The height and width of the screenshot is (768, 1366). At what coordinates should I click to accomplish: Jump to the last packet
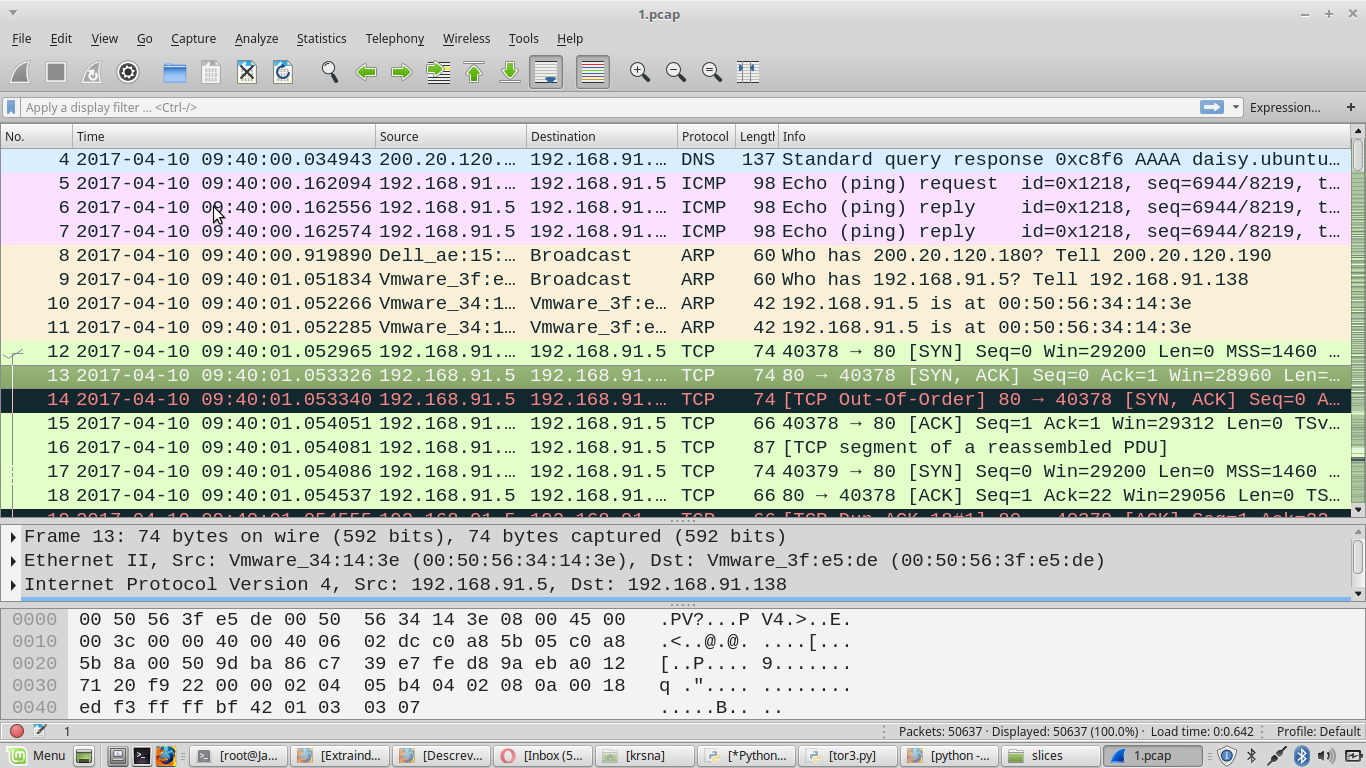(x=509, y=71)
